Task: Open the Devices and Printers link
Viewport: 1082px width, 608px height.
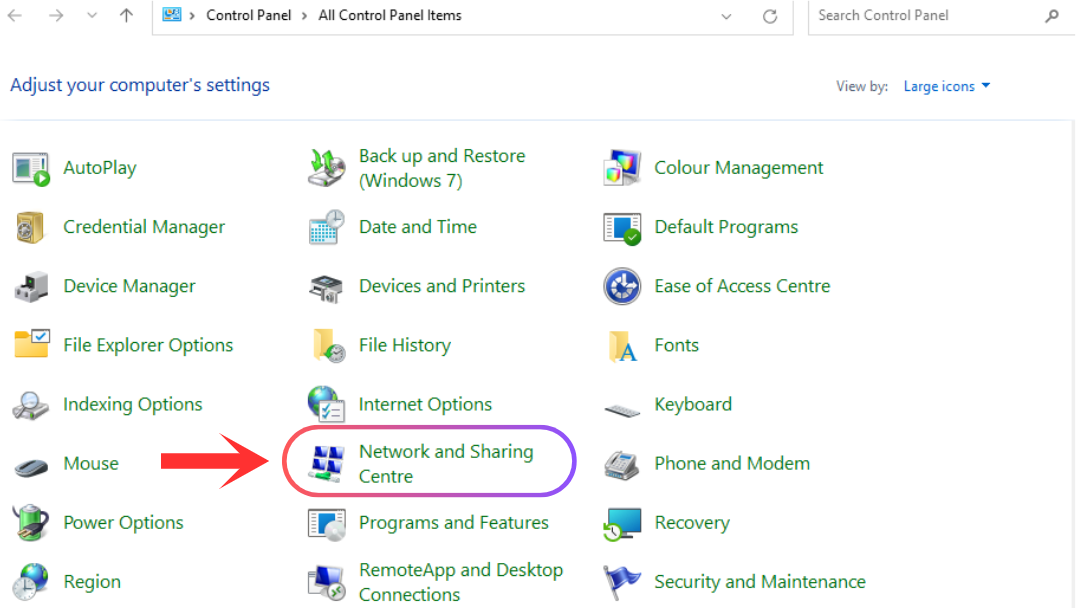Action: 442,286
